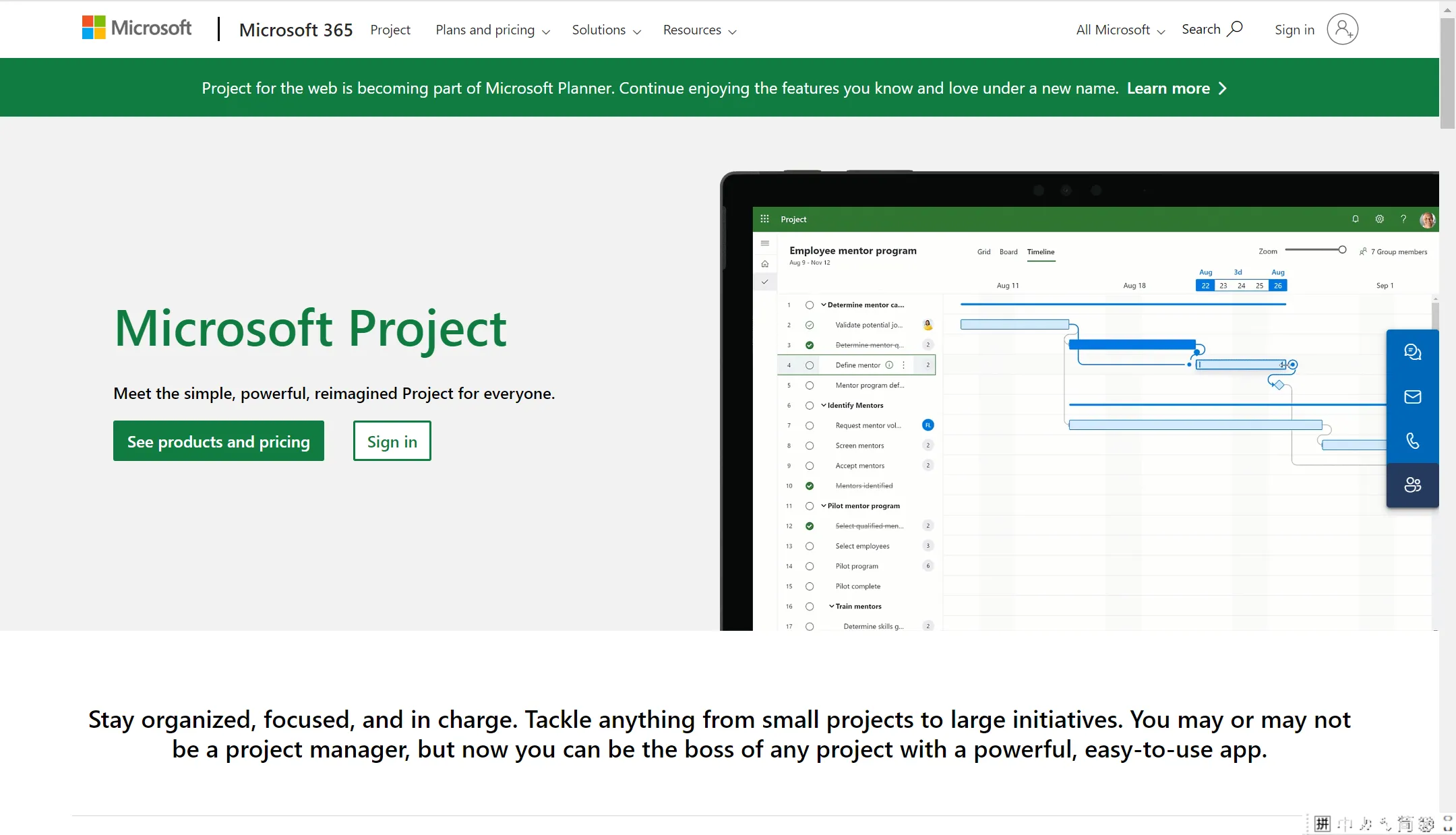Open the Resources menu item
The height and width of the screenshot is (835, 1456).
point(699,29)
